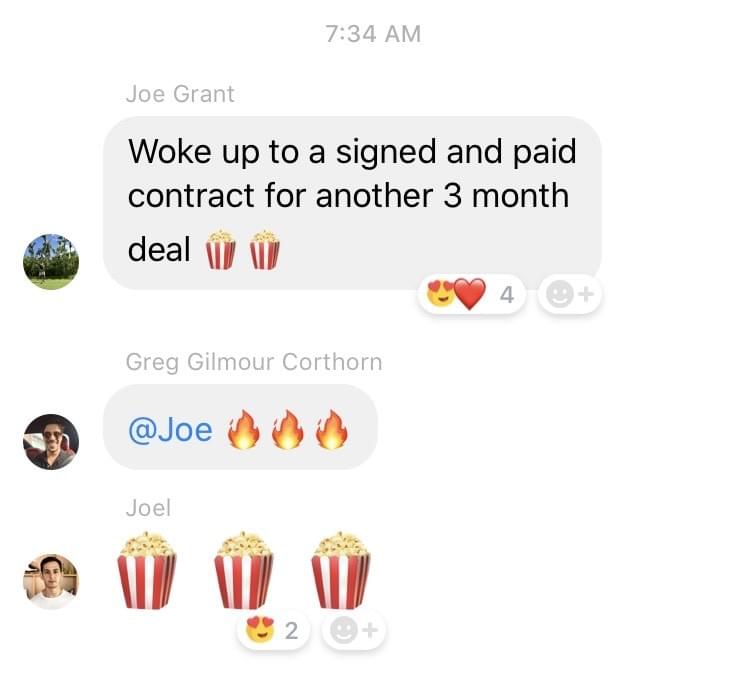Tap the 7:34 AM timestamp
Image resolution: width=749 pixels, height=689 pixels.
click(x=374, y=34)
